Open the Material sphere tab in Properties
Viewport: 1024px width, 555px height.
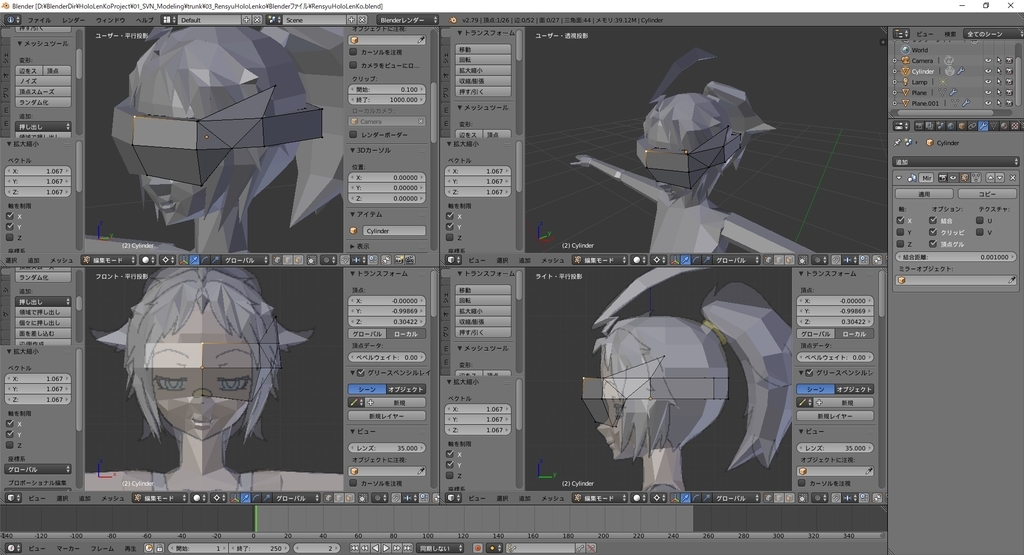pyautogui.click(x=1004, y=125)
